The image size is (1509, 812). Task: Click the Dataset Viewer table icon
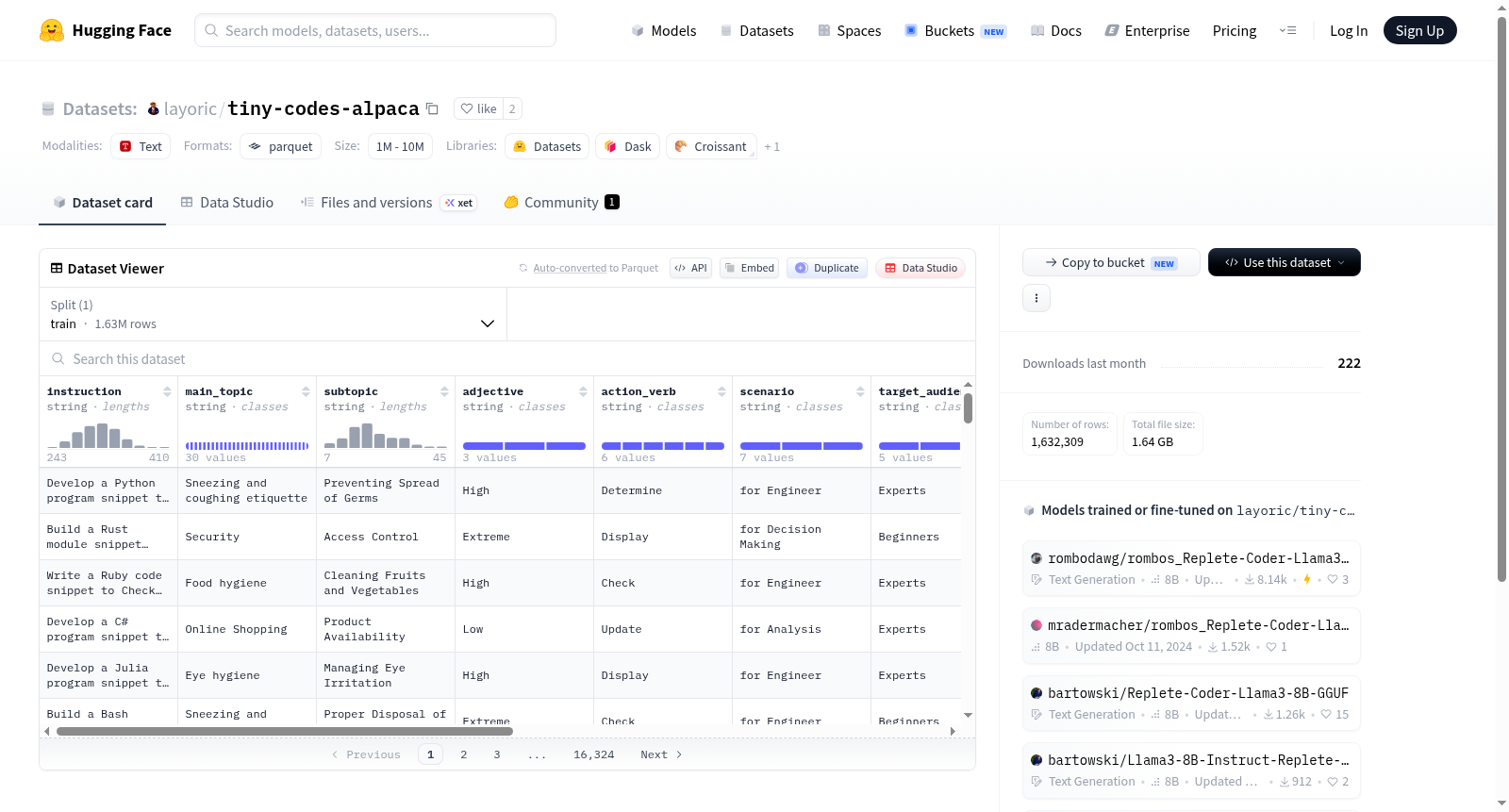pos(57,268)
